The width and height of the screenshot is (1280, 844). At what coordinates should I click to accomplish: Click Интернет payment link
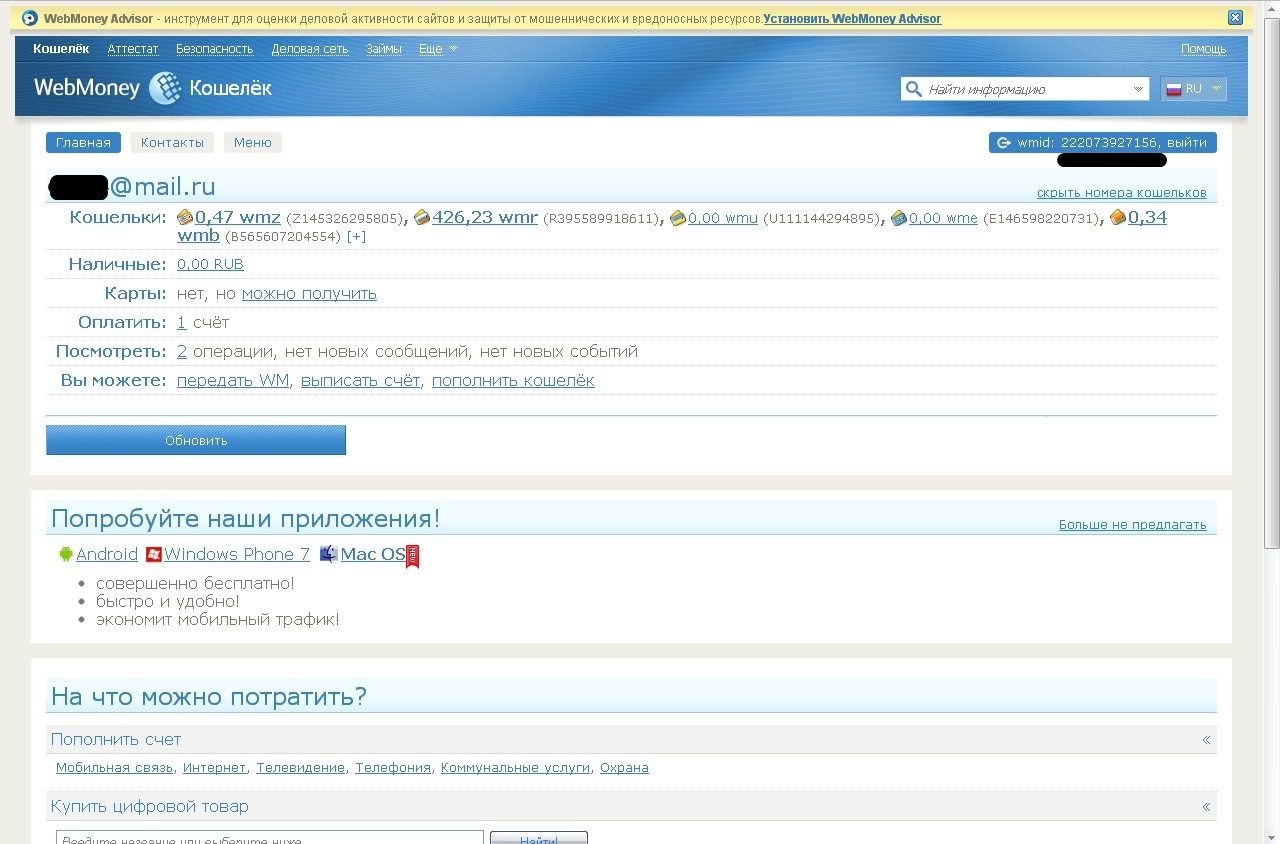coord(214,768)
